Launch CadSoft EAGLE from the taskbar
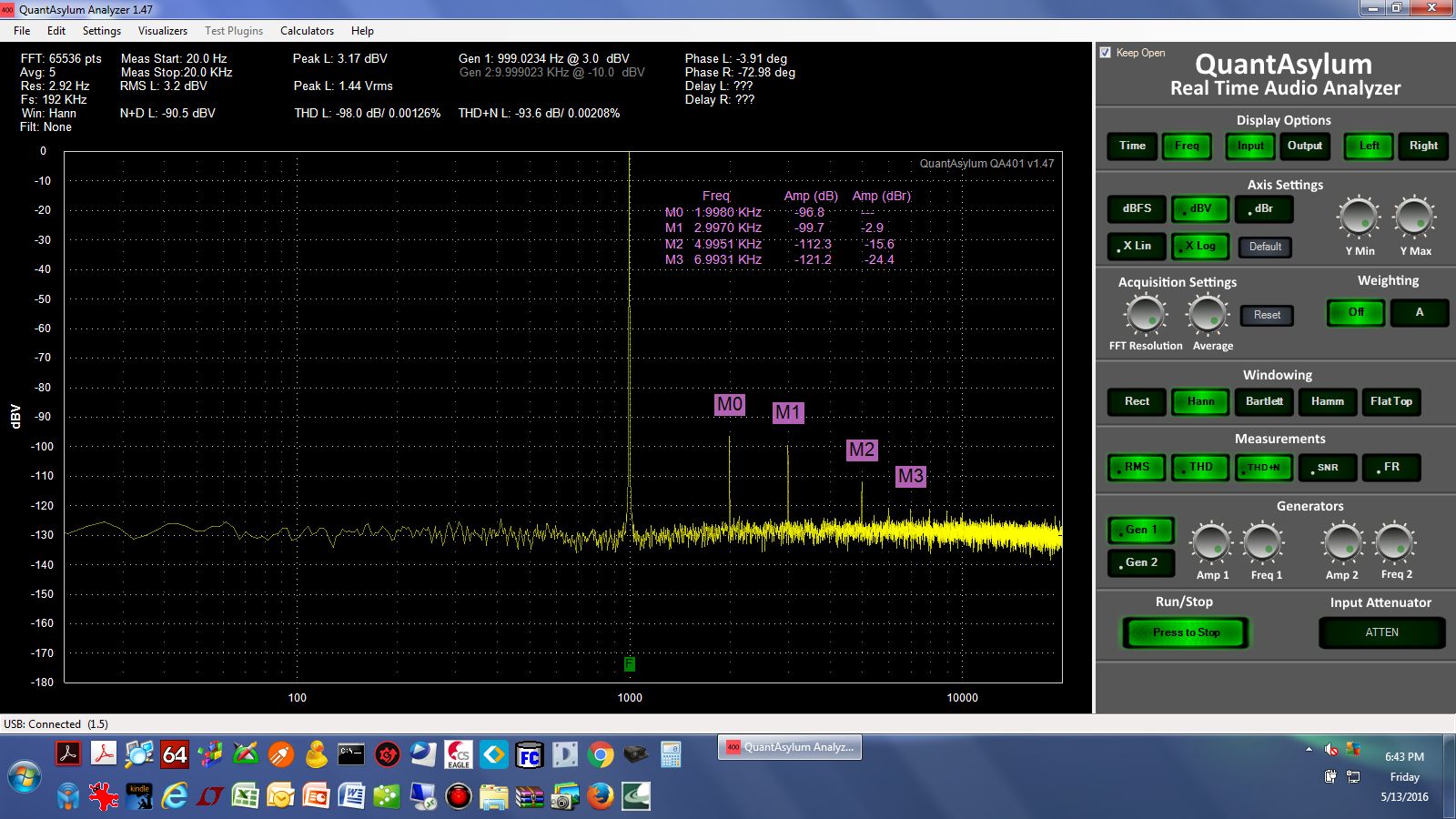Image resolution: width=1456 pixels, height=819 pixels. click(458, 754)
